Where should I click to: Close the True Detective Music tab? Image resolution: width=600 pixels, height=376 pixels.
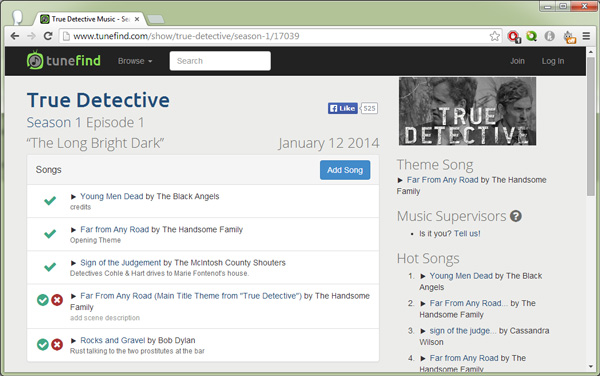137,19
